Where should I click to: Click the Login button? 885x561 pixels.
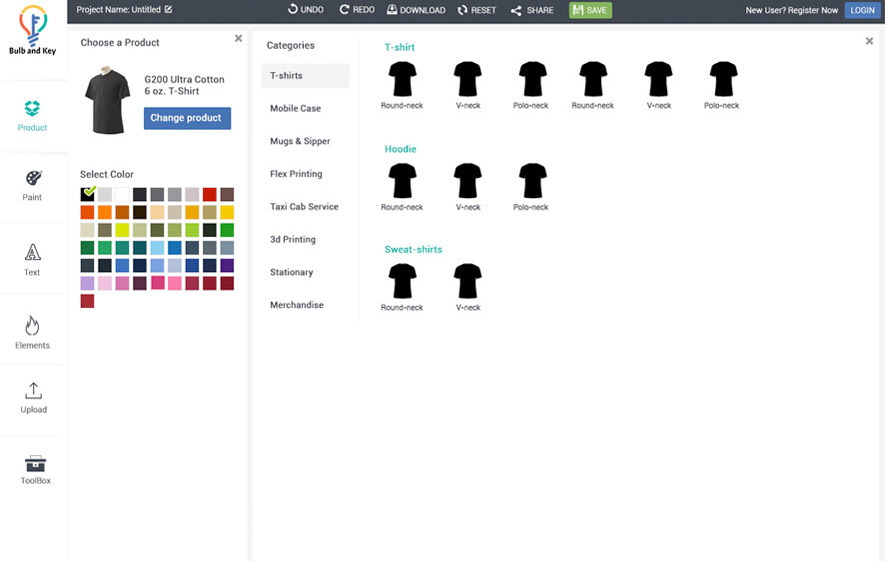[862, 10]
